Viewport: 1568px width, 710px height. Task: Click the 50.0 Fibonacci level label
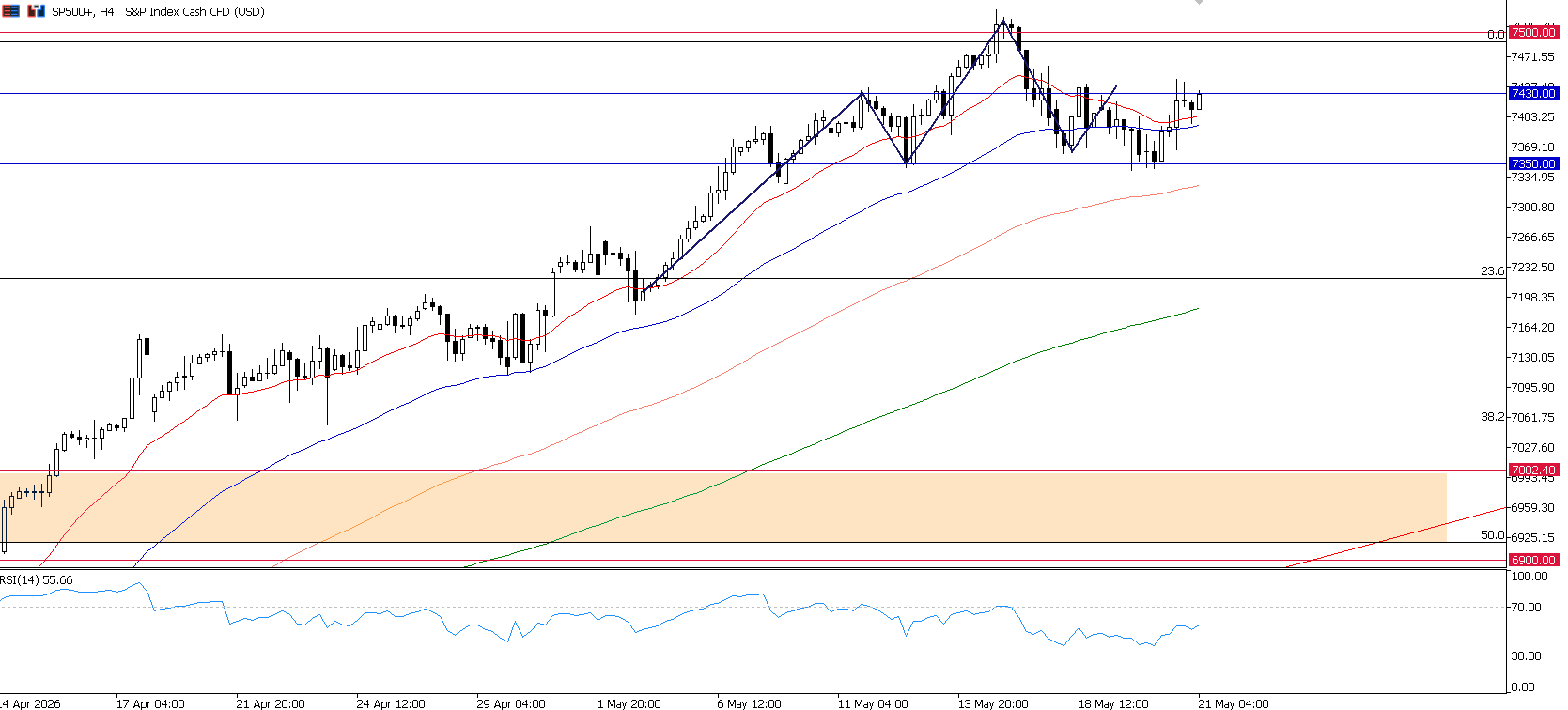[1493, 535]
